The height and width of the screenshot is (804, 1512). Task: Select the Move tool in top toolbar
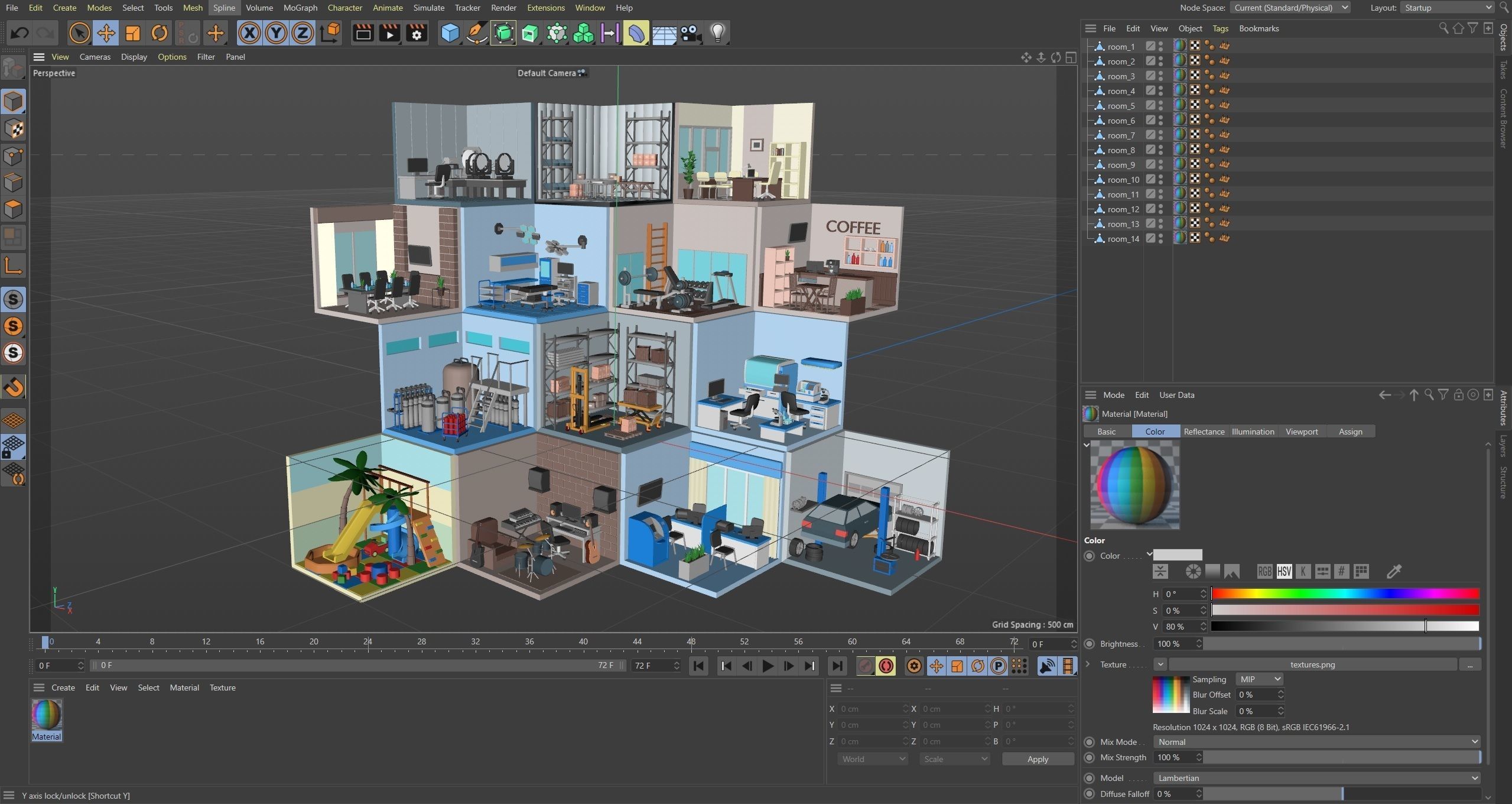click(106, 33)
